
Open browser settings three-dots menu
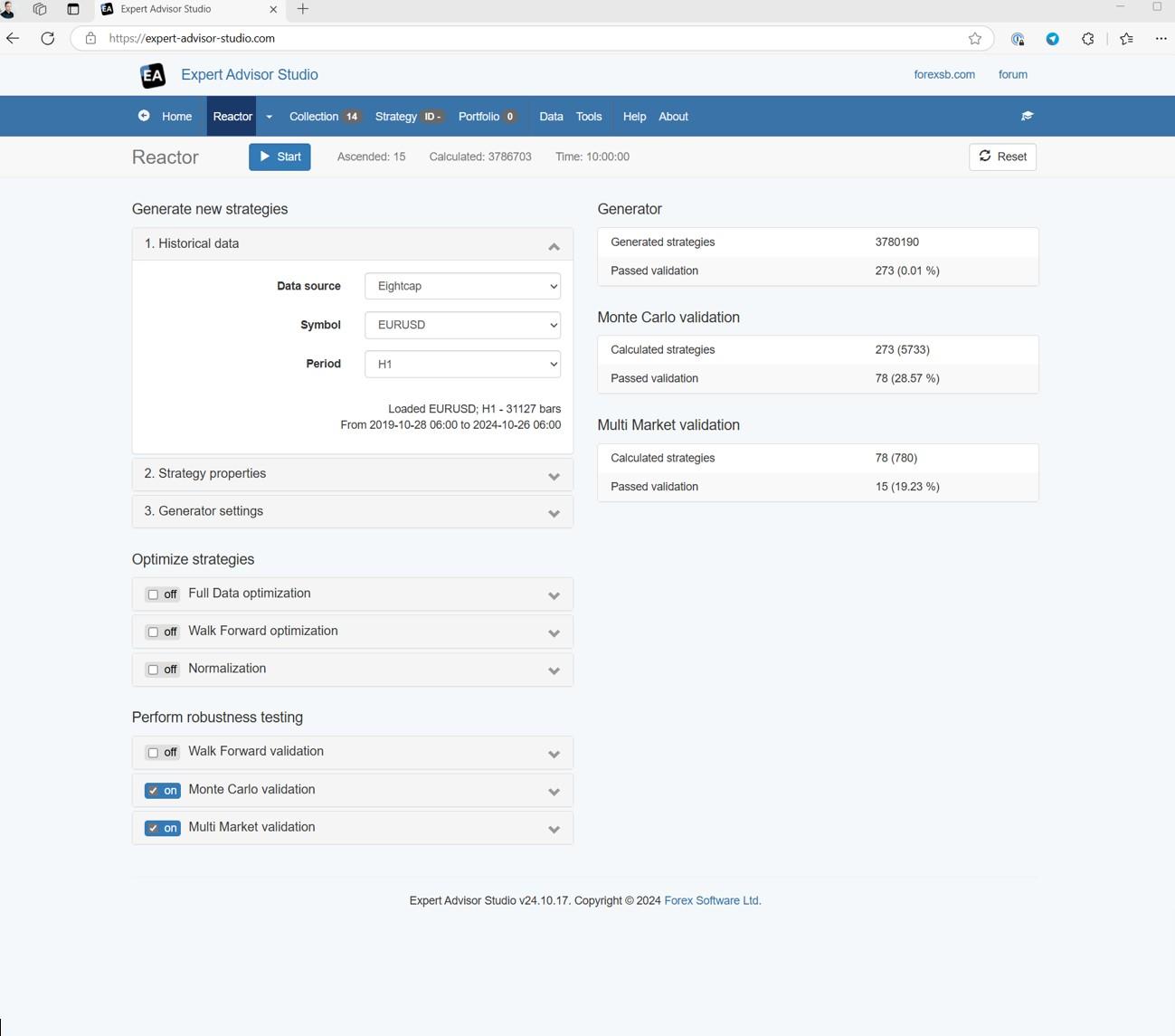1161,38
